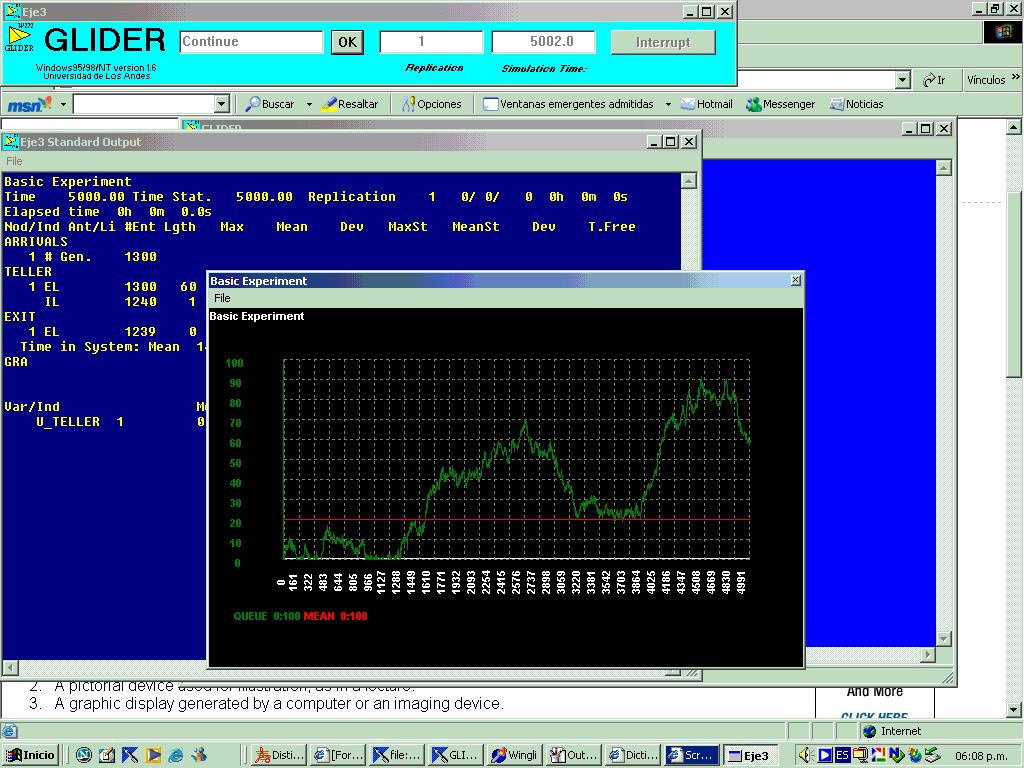
Task: Open the Vínculos links toolbar
Action: (986, 80)
